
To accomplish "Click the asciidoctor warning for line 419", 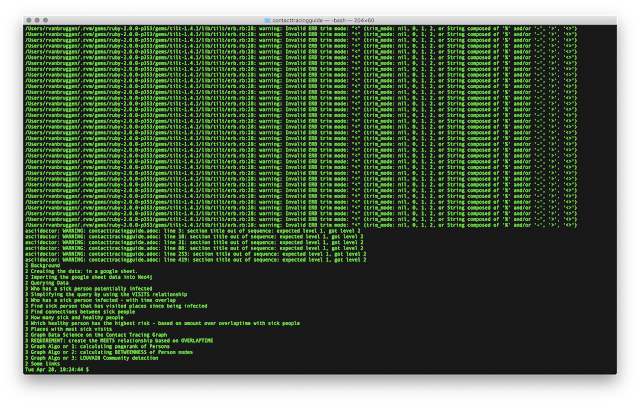I will click(x=196, y=260).
